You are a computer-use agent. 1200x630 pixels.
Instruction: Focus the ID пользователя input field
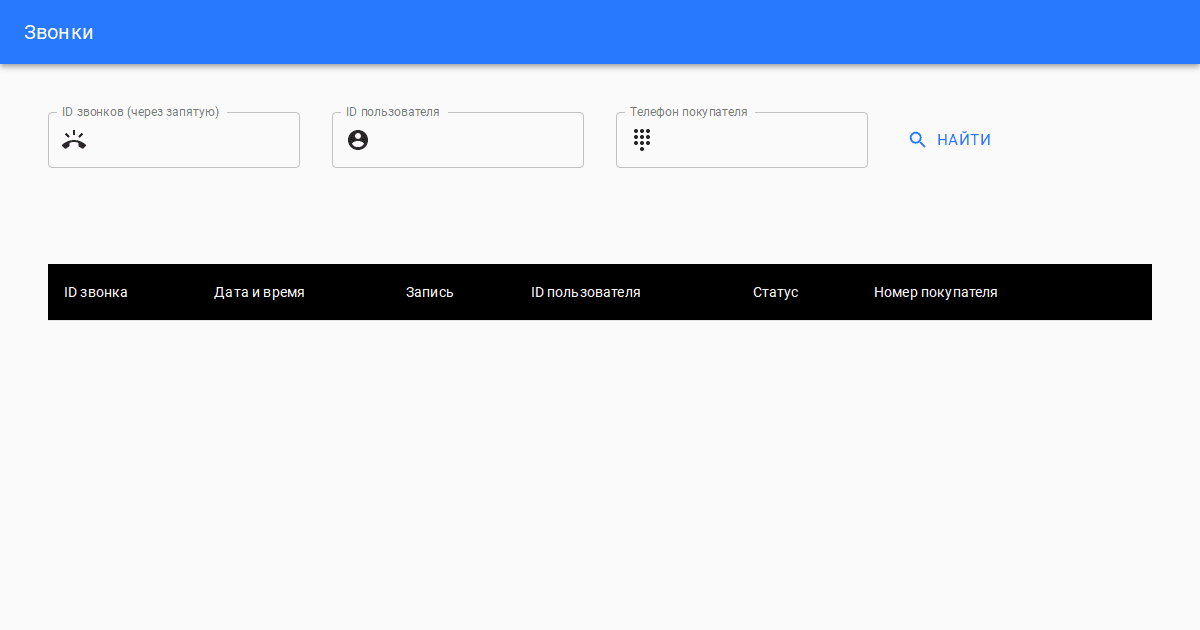[458, 140]
